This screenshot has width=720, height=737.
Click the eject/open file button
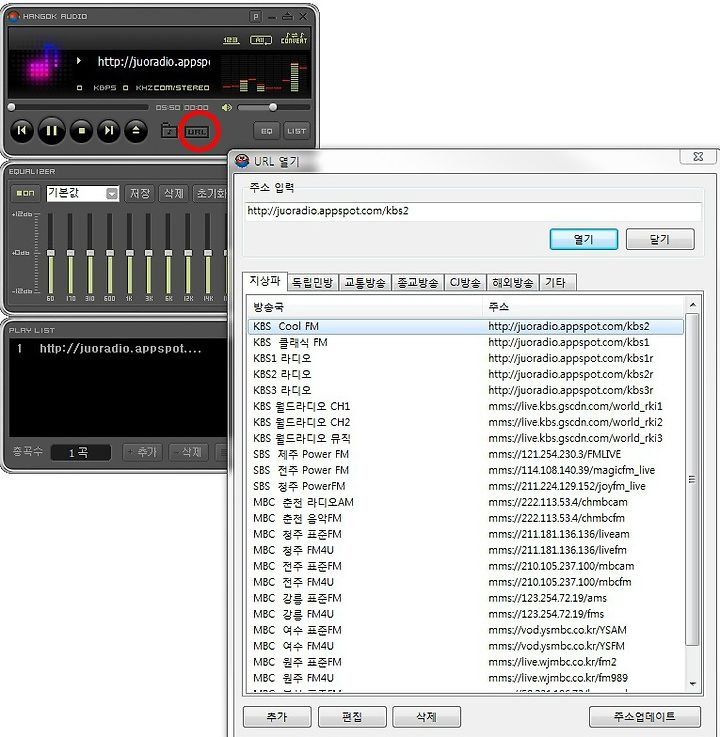[x=136, y=131]
